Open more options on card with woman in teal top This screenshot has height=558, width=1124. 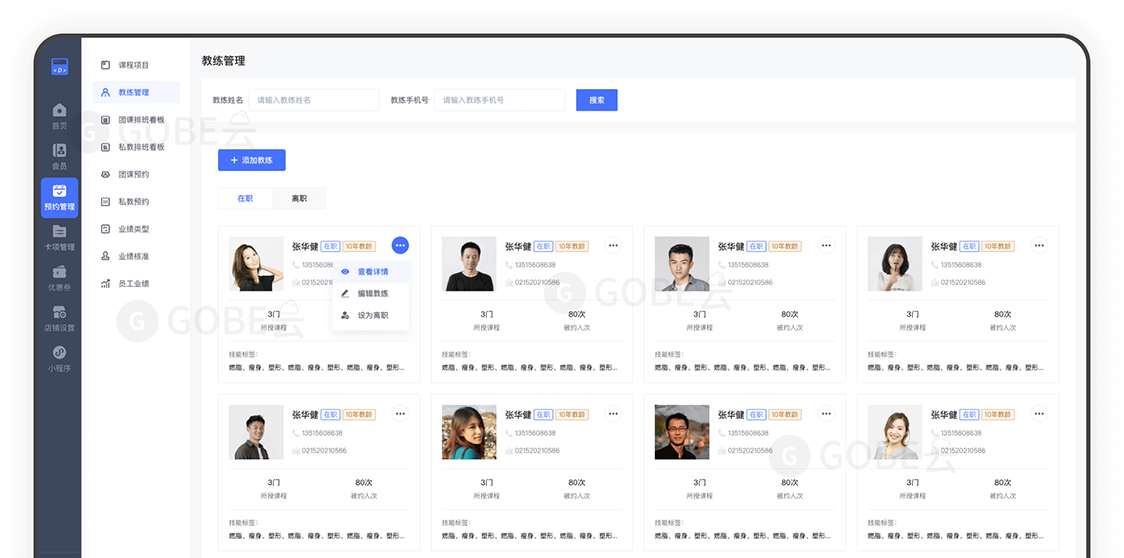[x=613, y=413]
